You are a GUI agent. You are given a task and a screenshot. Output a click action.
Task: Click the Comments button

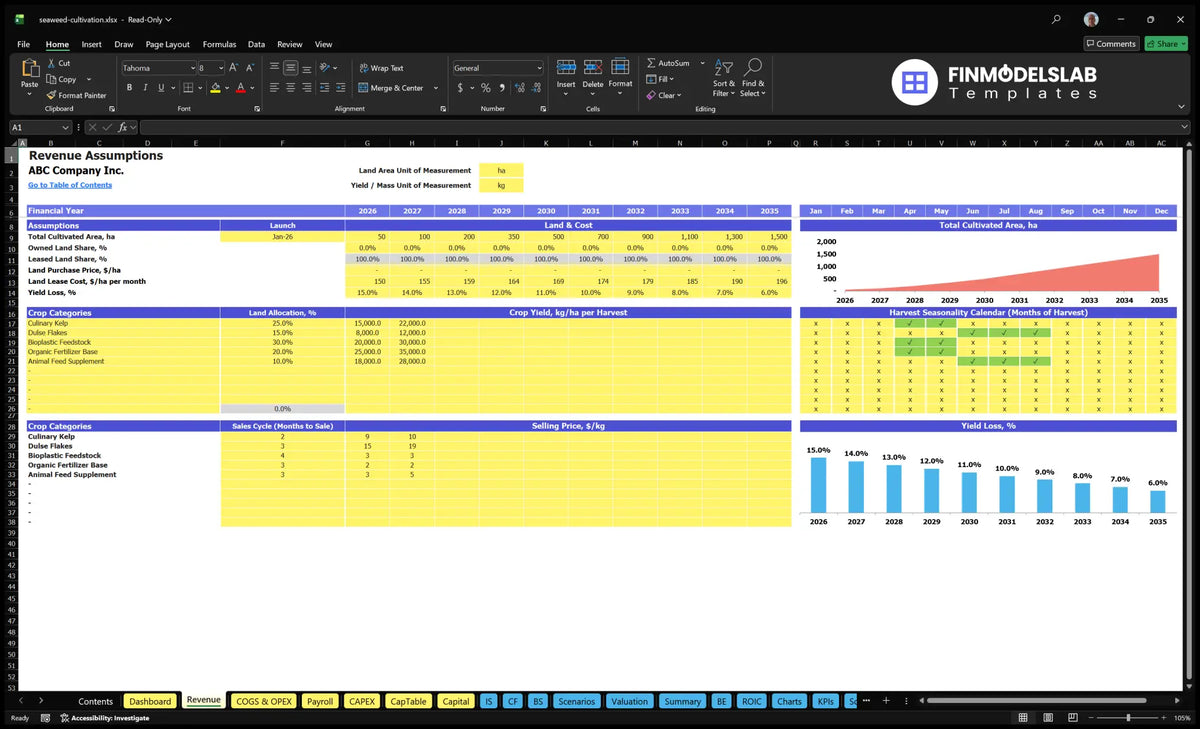pyautogui.click(x=1111, y=44)
